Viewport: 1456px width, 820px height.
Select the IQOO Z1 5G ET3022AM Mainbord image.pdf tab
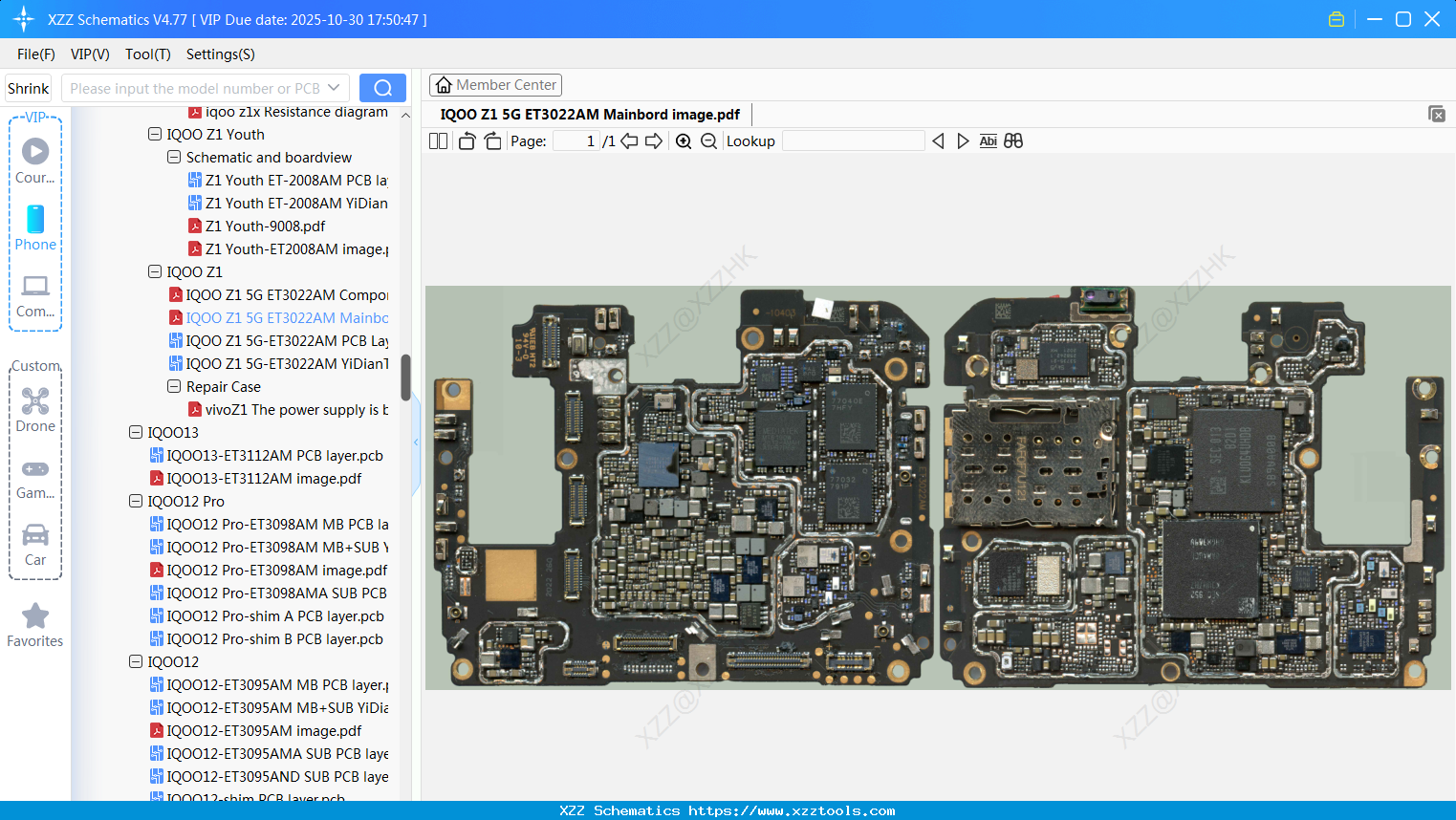click(590, 114)
